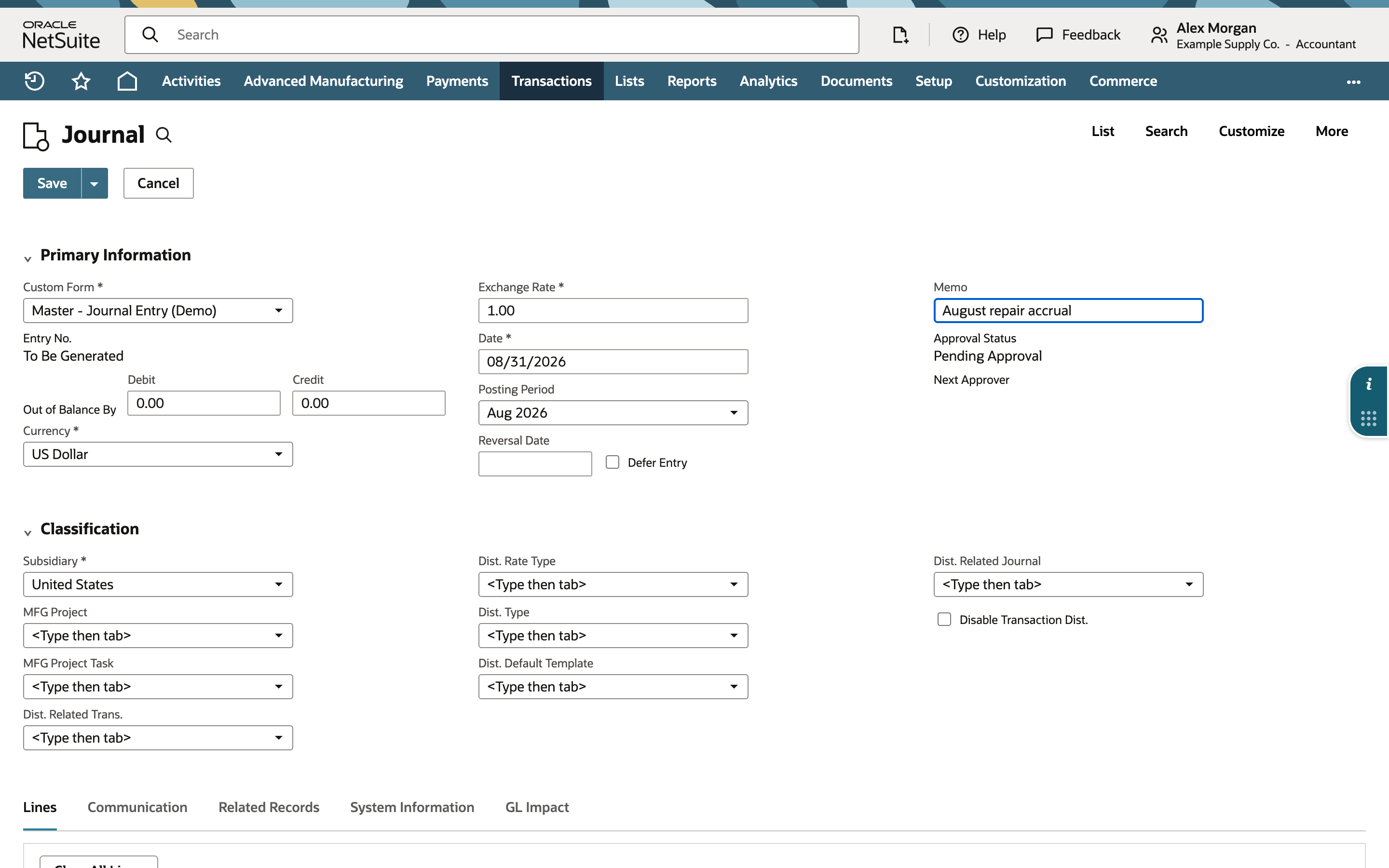Screen dimensions: 1389x868
Task: Click the Reversal Date field
Action: point(535,464)
